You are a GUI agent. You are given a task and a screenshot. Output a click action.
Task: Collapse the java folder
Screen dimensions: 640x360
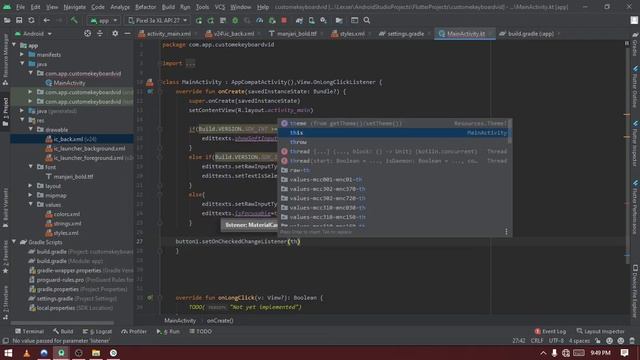pos(22,64)
